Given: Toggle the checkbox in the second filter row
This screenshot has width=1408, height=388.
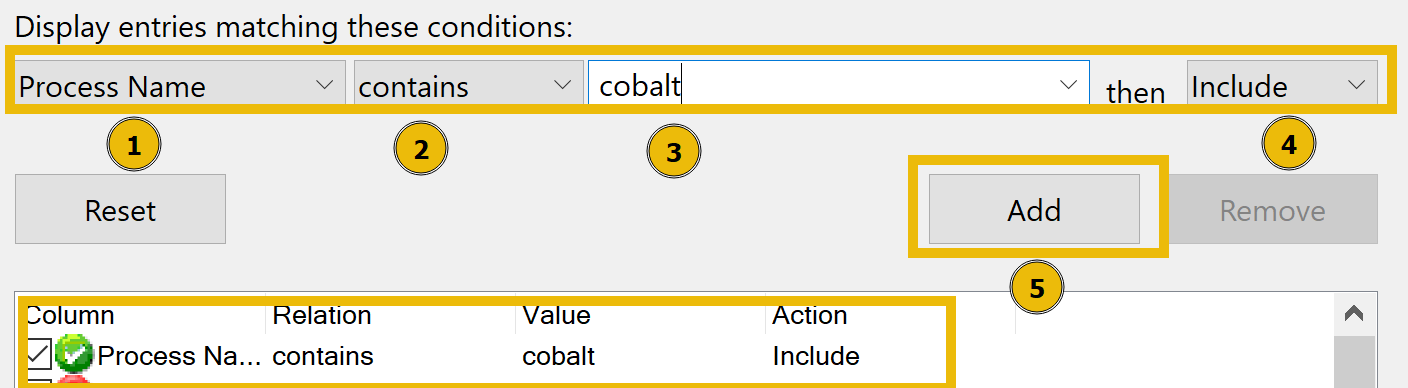Looking at the screenshot, I should (x=38, y=383).
